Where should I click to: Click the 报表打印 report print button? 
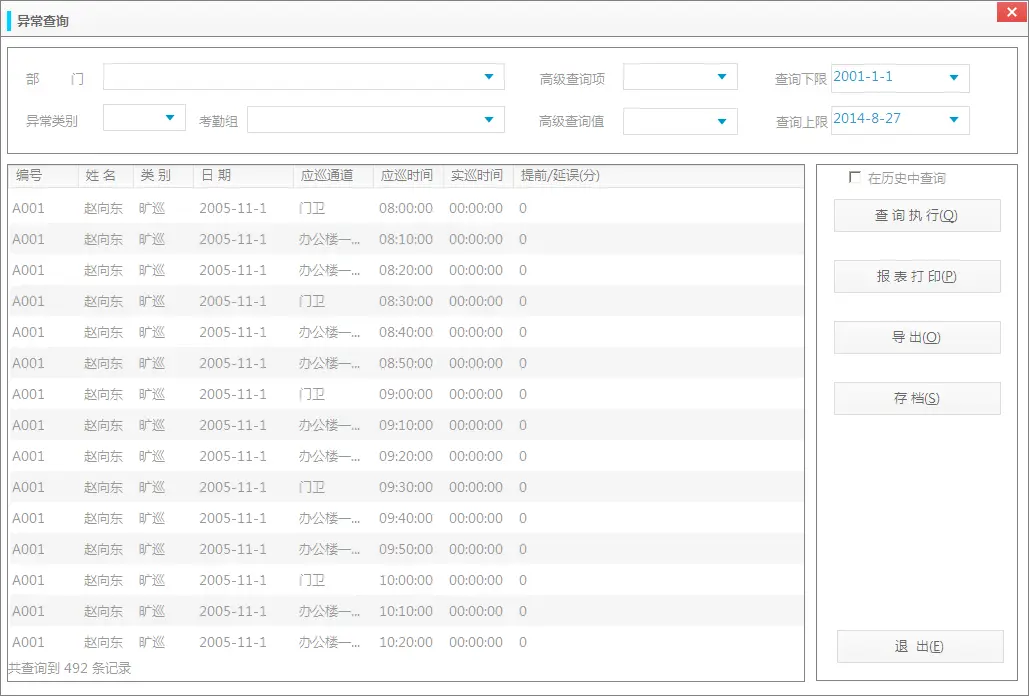[916, 276]
